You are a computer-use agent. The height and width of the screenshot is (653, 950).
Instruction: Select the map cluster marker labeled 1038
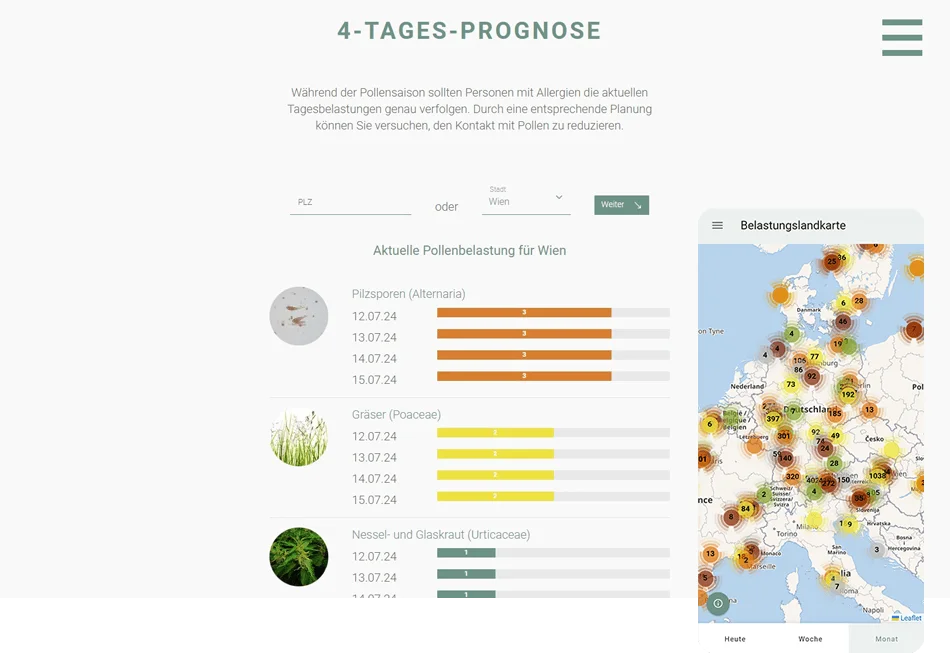(x=878, y=475)
